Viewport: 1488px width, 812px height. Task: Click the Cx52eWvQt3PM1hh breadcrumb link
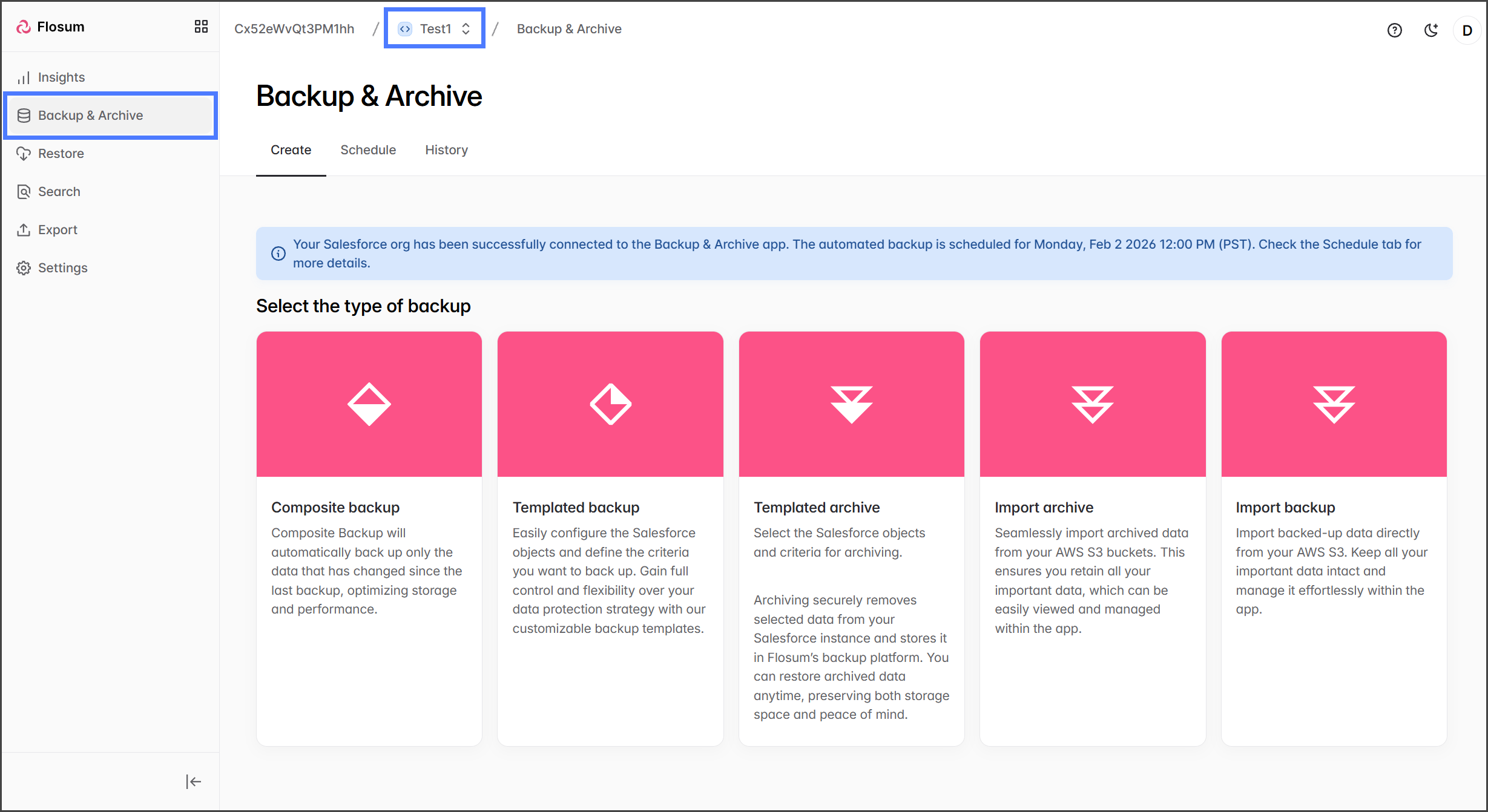click(x=294, y=29)
